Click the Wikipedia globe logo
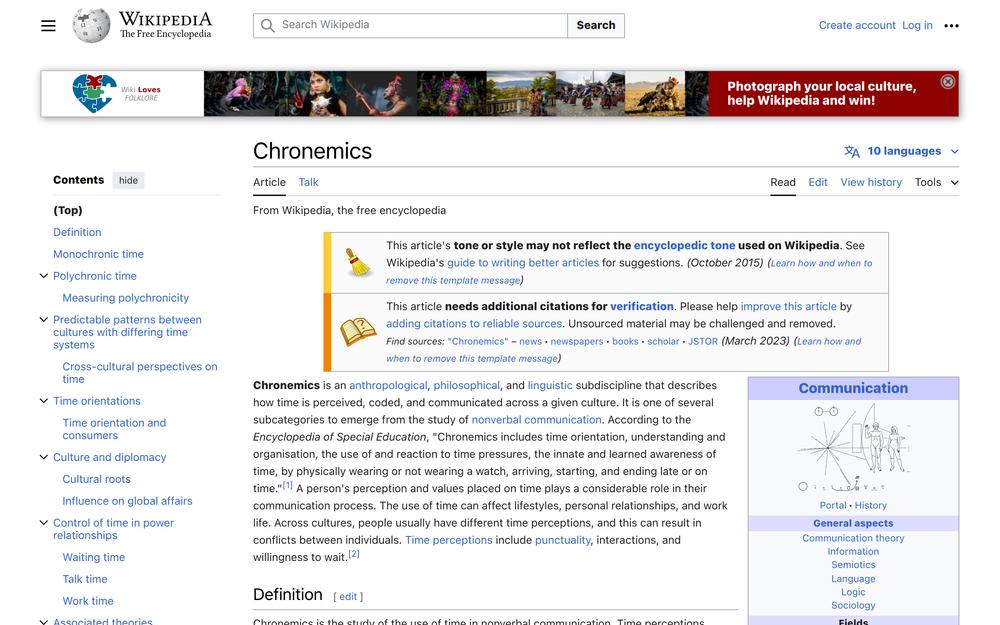Viewport: 1000px width, 625px height. coord(91,26)
